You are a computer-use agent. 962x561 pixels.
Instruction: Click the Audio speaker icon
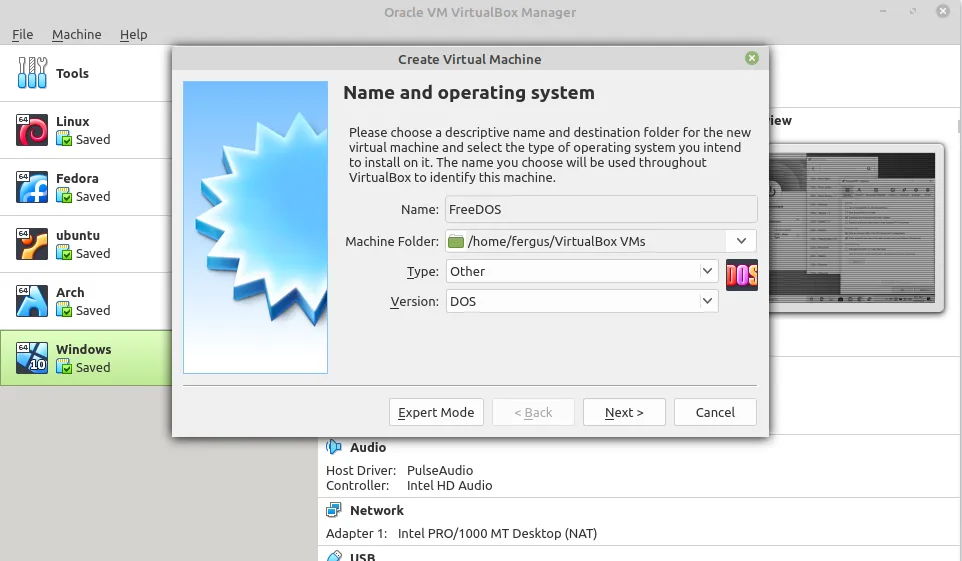[x=334, y=448]
